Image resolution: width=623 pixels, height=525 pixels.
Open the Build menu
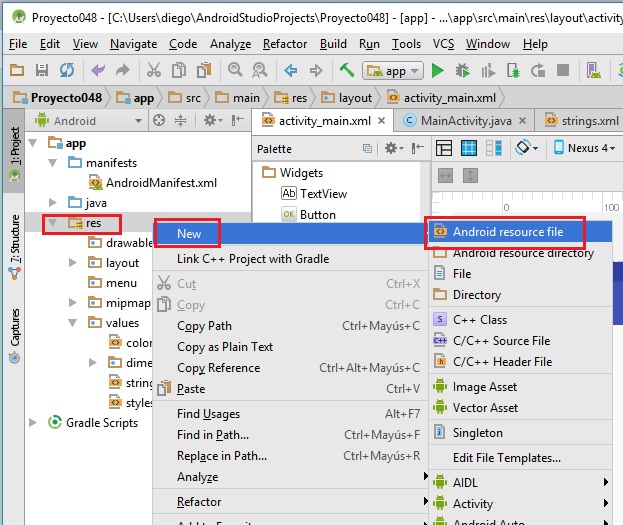pos(333,44)
